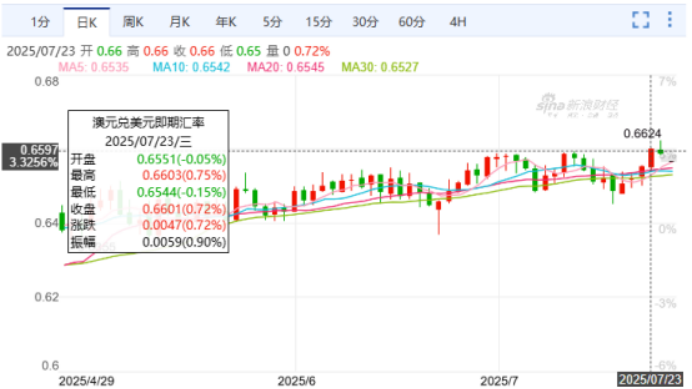Click the 2025/6 axis date label
692x389 pixels.
tap(296, 381)
